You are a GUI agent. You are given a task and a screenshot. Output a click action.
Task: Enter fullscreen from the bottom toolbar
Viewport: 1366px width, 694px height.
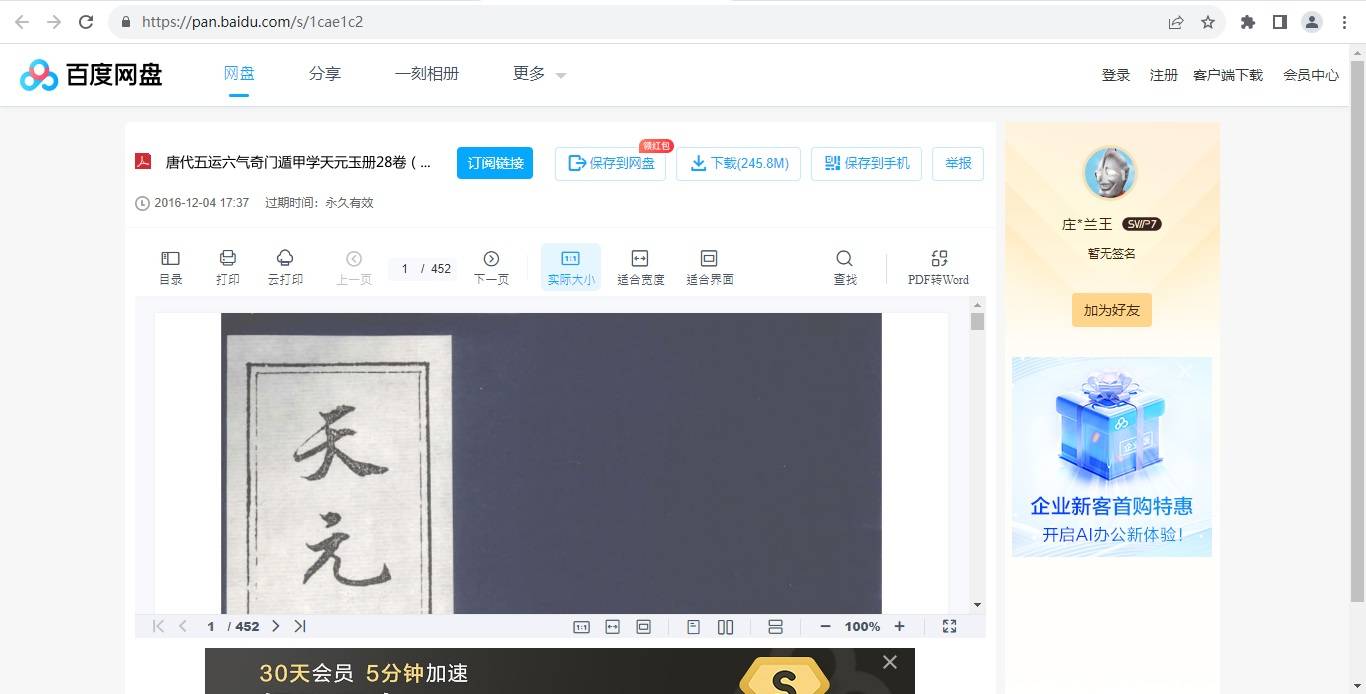tap(949, 626)
